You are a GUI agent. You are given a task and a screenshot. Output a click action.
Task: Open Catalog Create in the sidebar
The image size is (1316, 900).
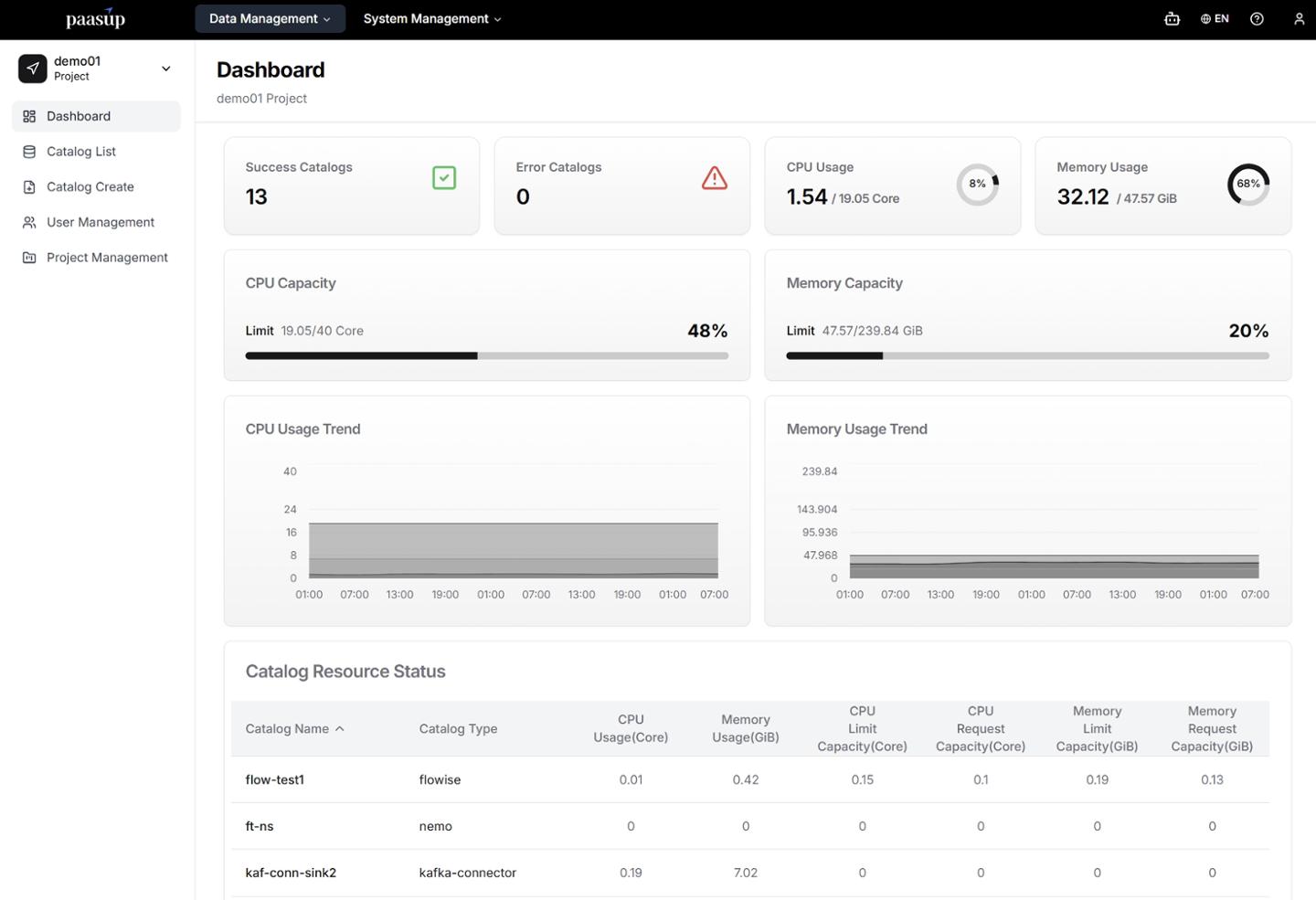pyautogui.click(x=96, y=187)
